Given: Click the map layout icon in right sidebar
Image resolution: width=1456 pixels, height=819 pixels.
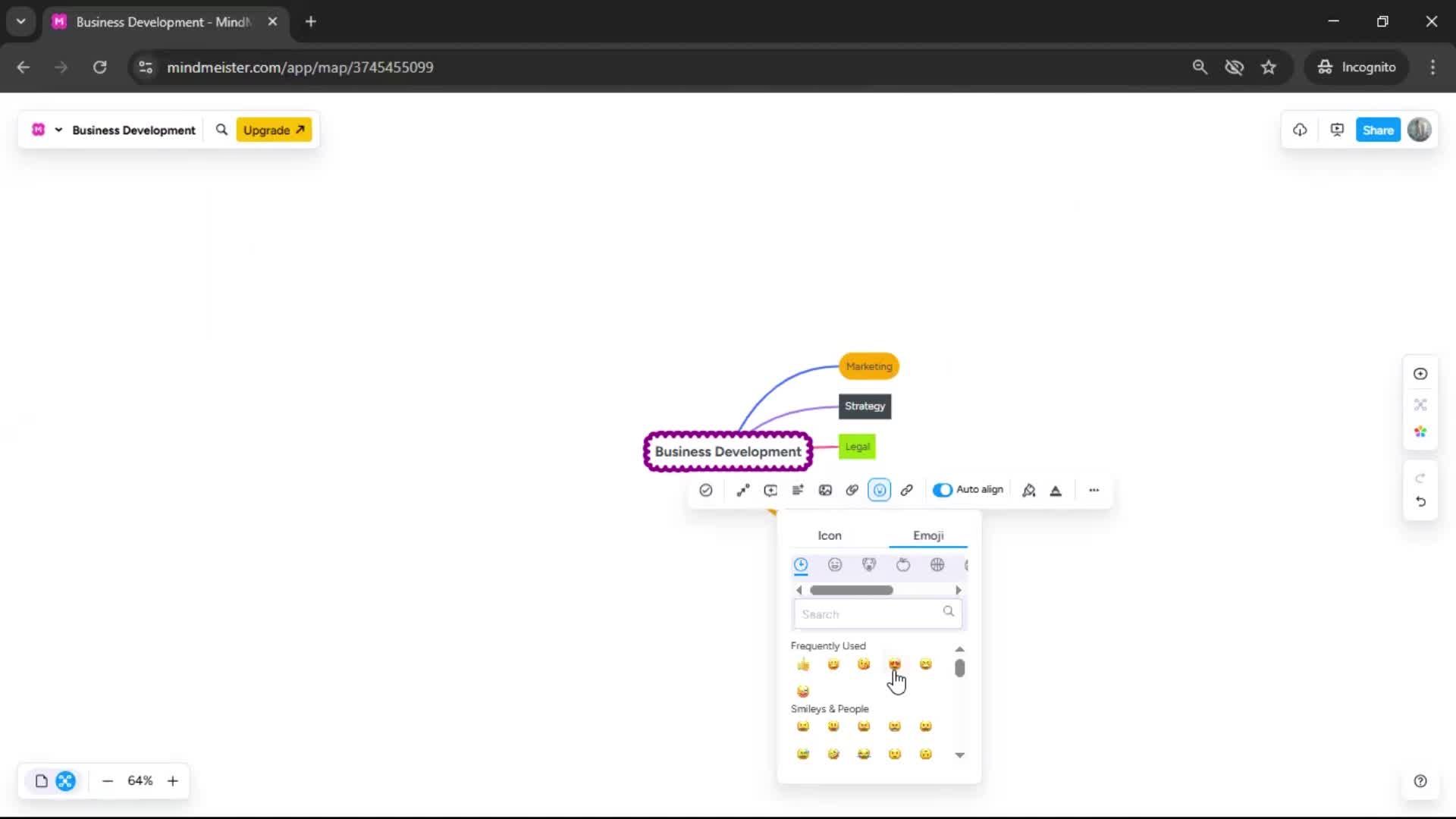Looking at the screenshot, I should (1420, 405).
